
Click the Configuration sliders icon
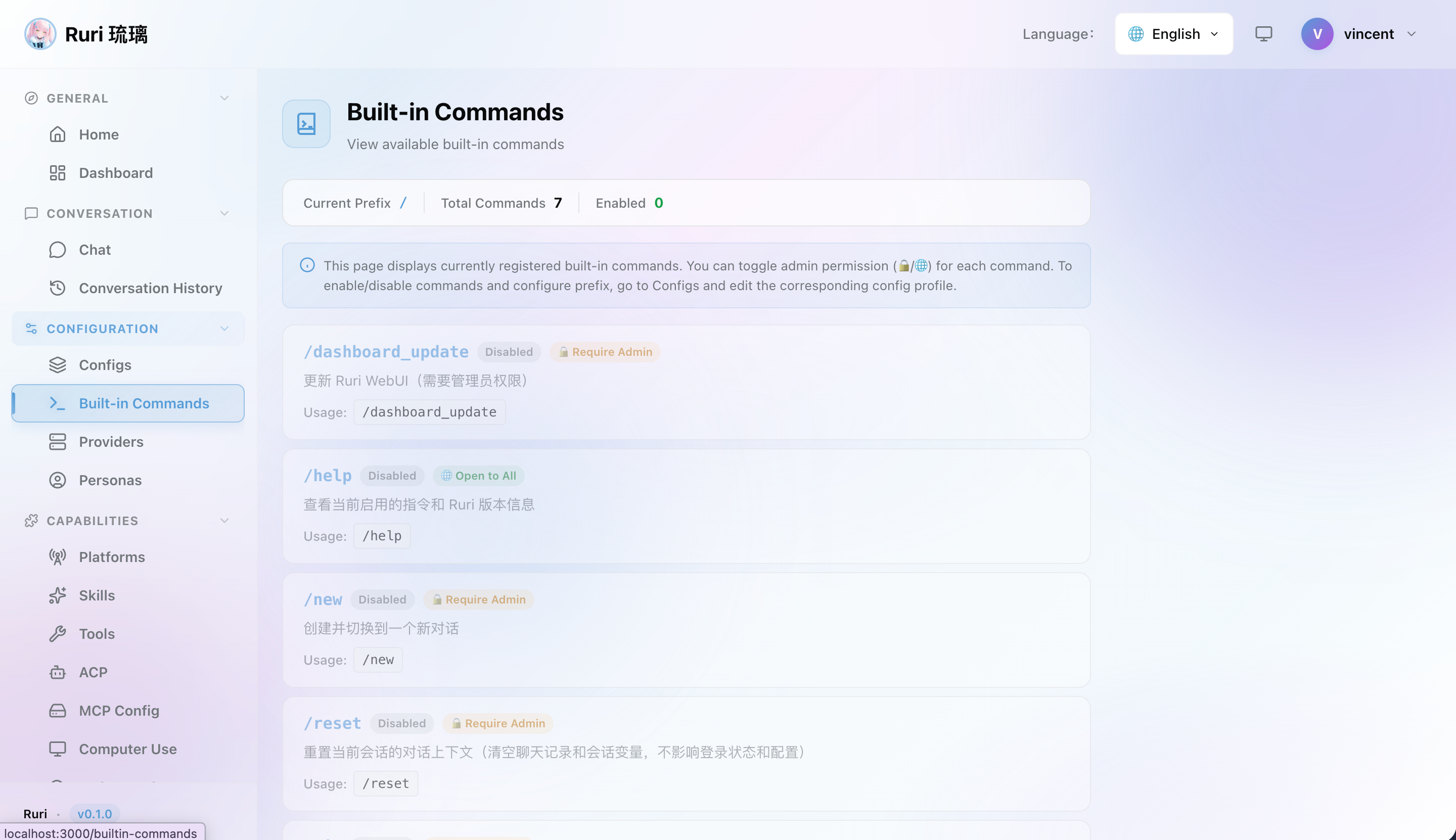[31, 329]
